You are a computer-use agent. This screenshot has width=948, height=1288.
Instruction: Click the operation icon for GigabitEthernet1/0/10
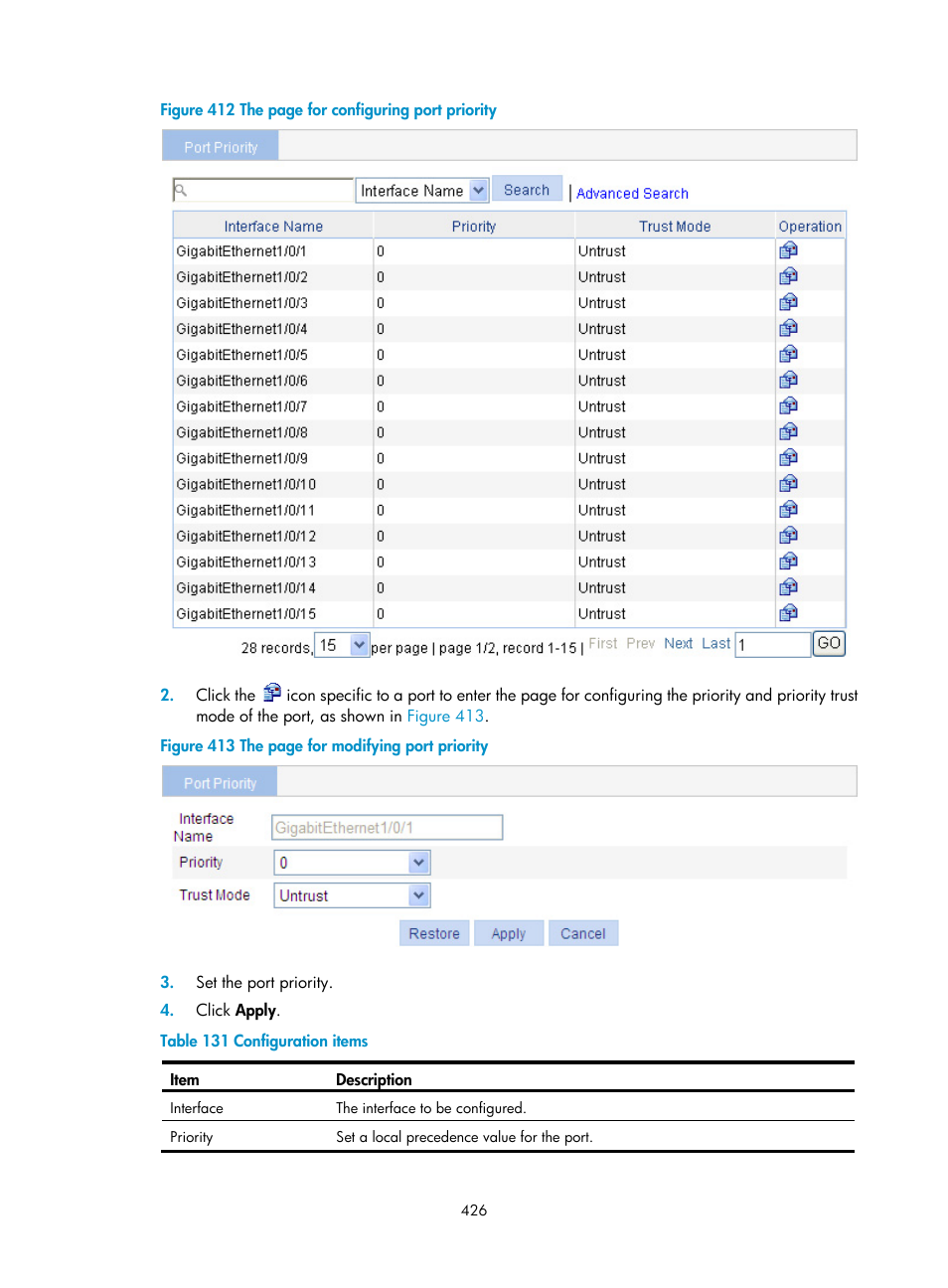[789, 483]
